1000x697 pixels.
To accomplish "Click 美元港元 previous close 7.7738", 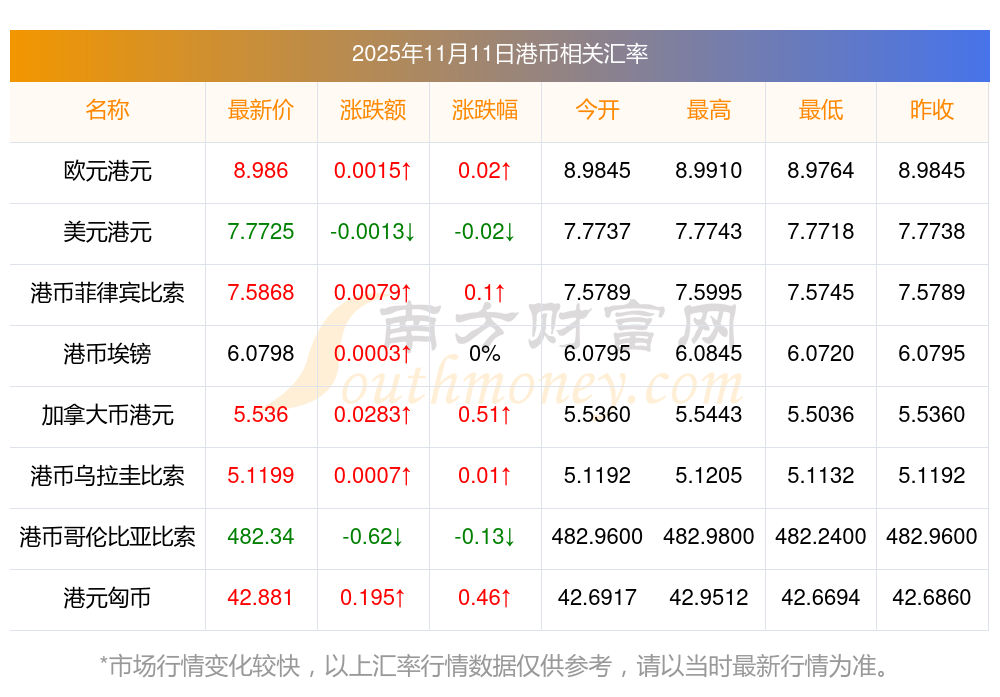I will (932, 231).
